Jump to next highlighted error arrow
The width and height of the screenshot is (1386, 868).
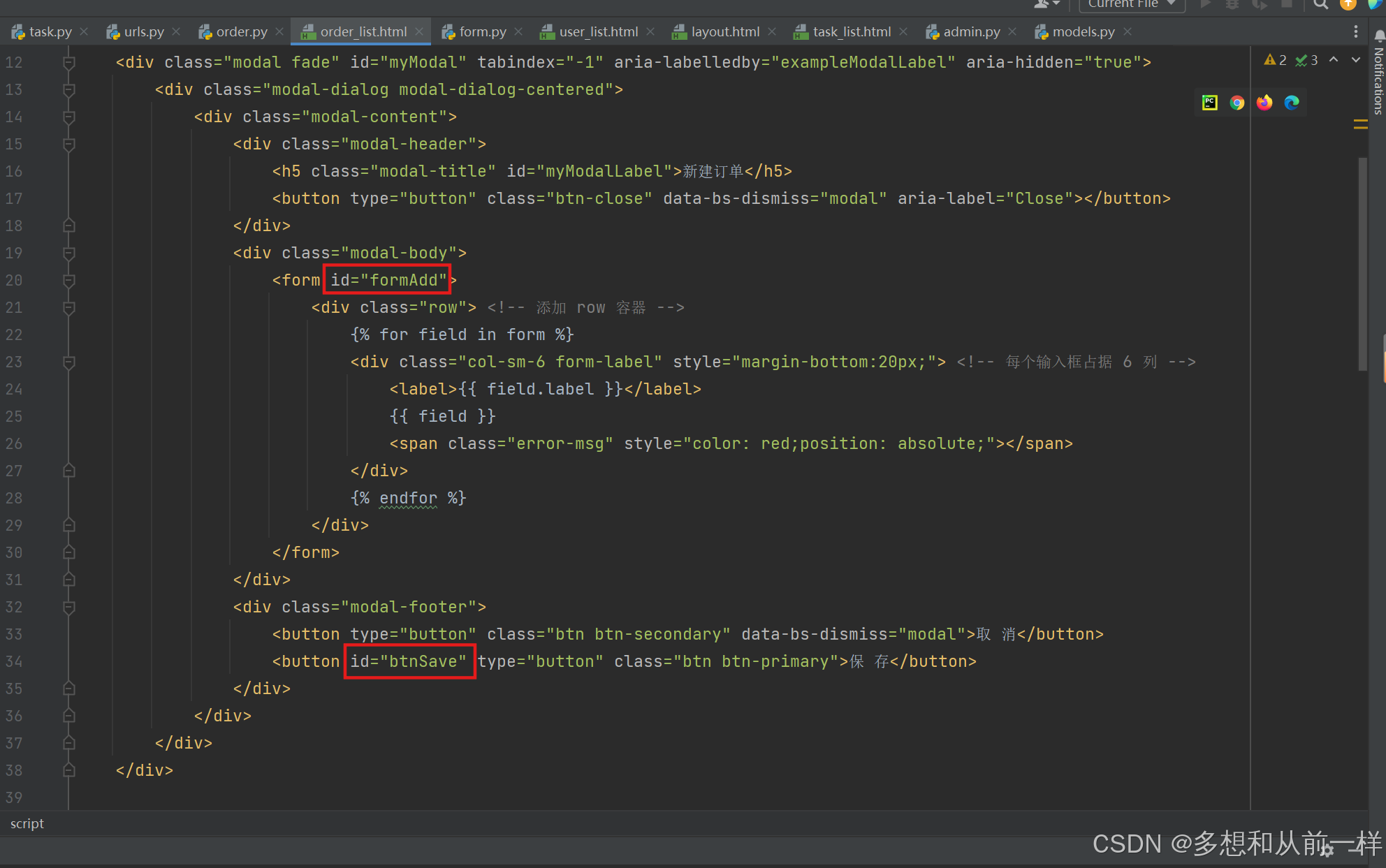tap(1356, 60)
